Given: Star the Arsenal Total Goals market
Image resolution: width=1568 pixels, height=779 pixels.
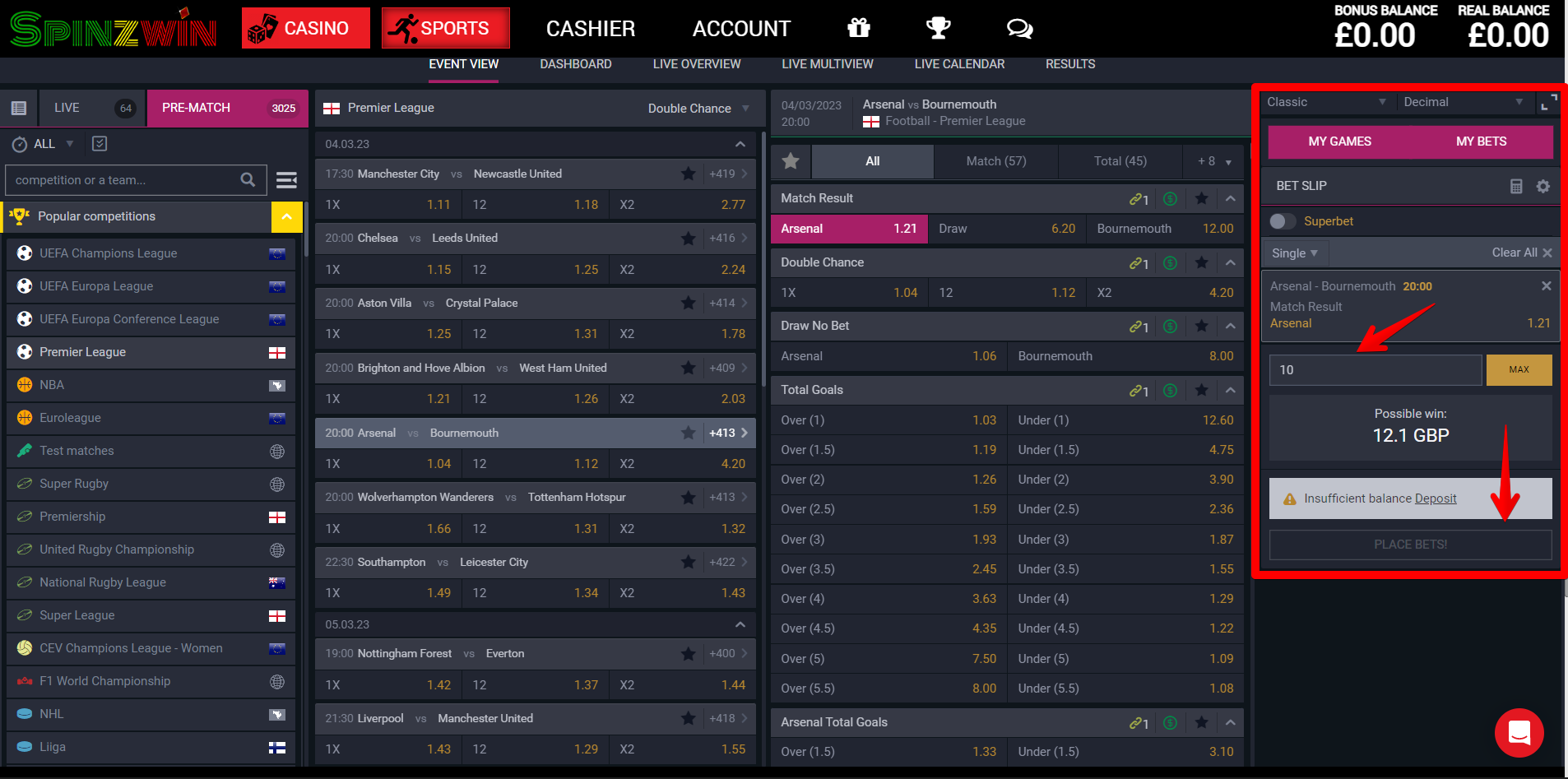Looking at the screenshot, I should tap(1202, 722).
